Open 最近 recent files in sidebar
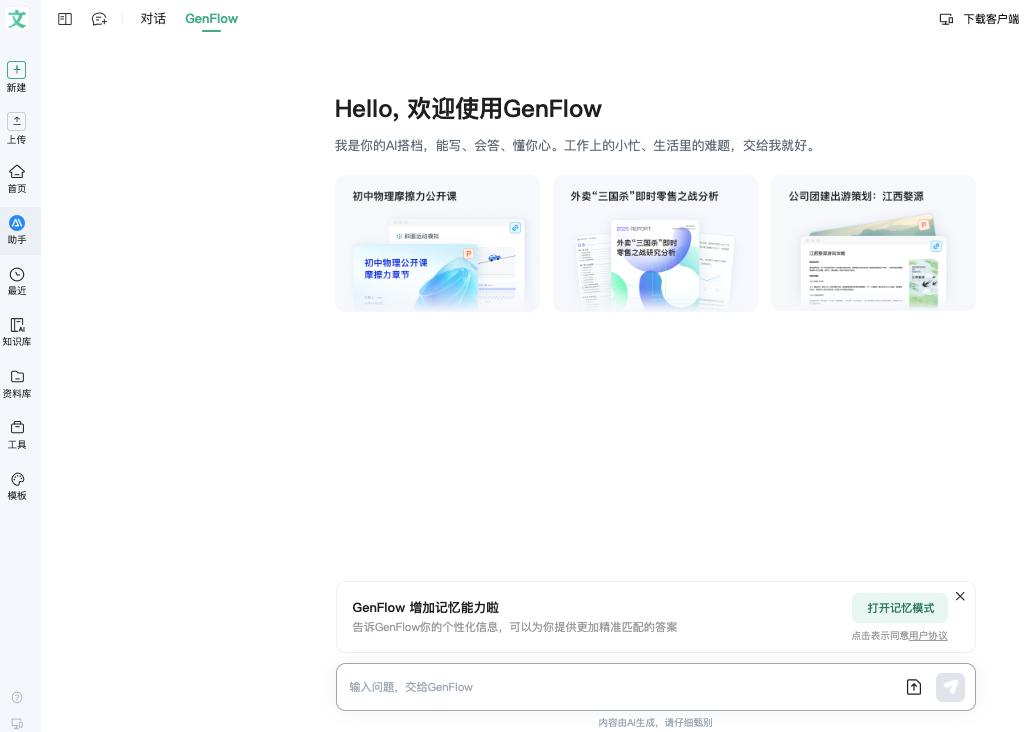This screenshot has width=1032, height=732. (17, 275)
